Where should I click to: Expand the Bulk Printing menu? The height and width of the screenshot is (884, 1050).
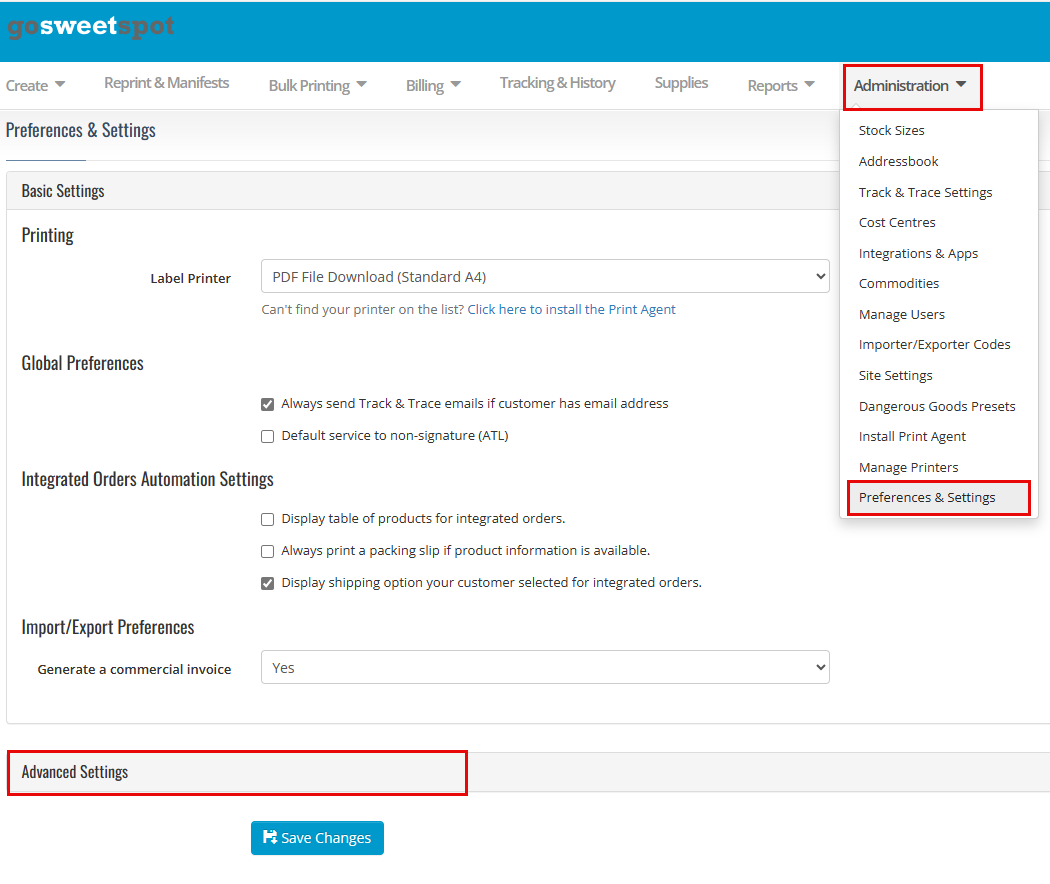(x=317, y=86)
